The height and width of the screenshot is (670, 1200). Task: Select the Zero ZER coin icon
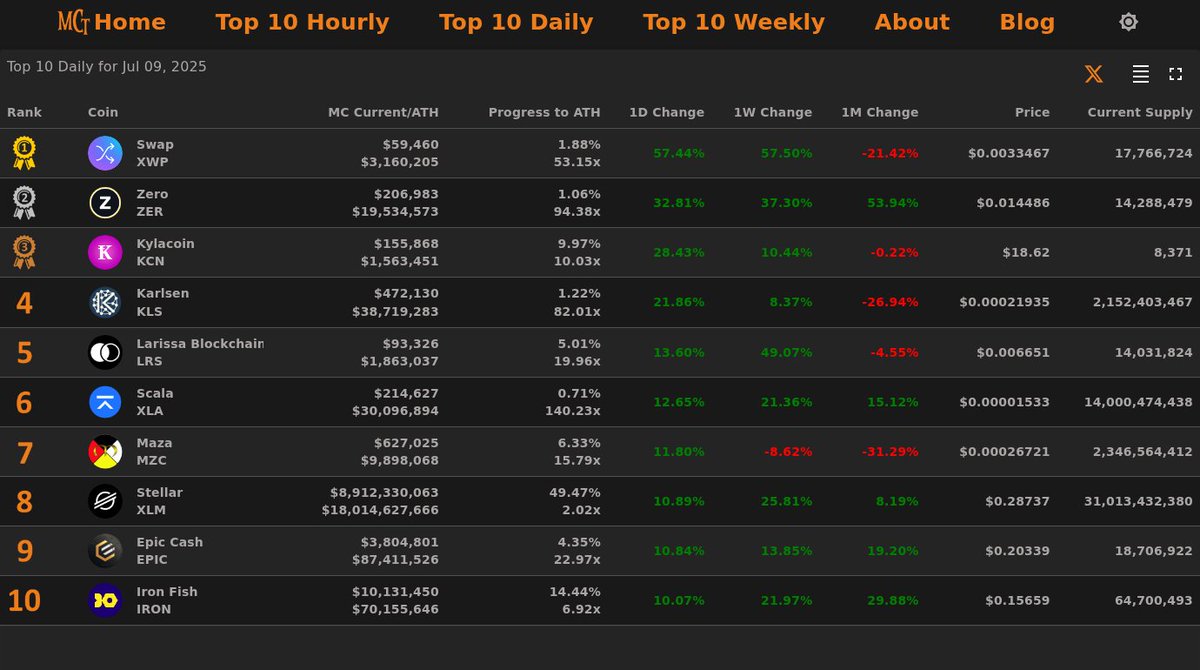click(103, 202)
